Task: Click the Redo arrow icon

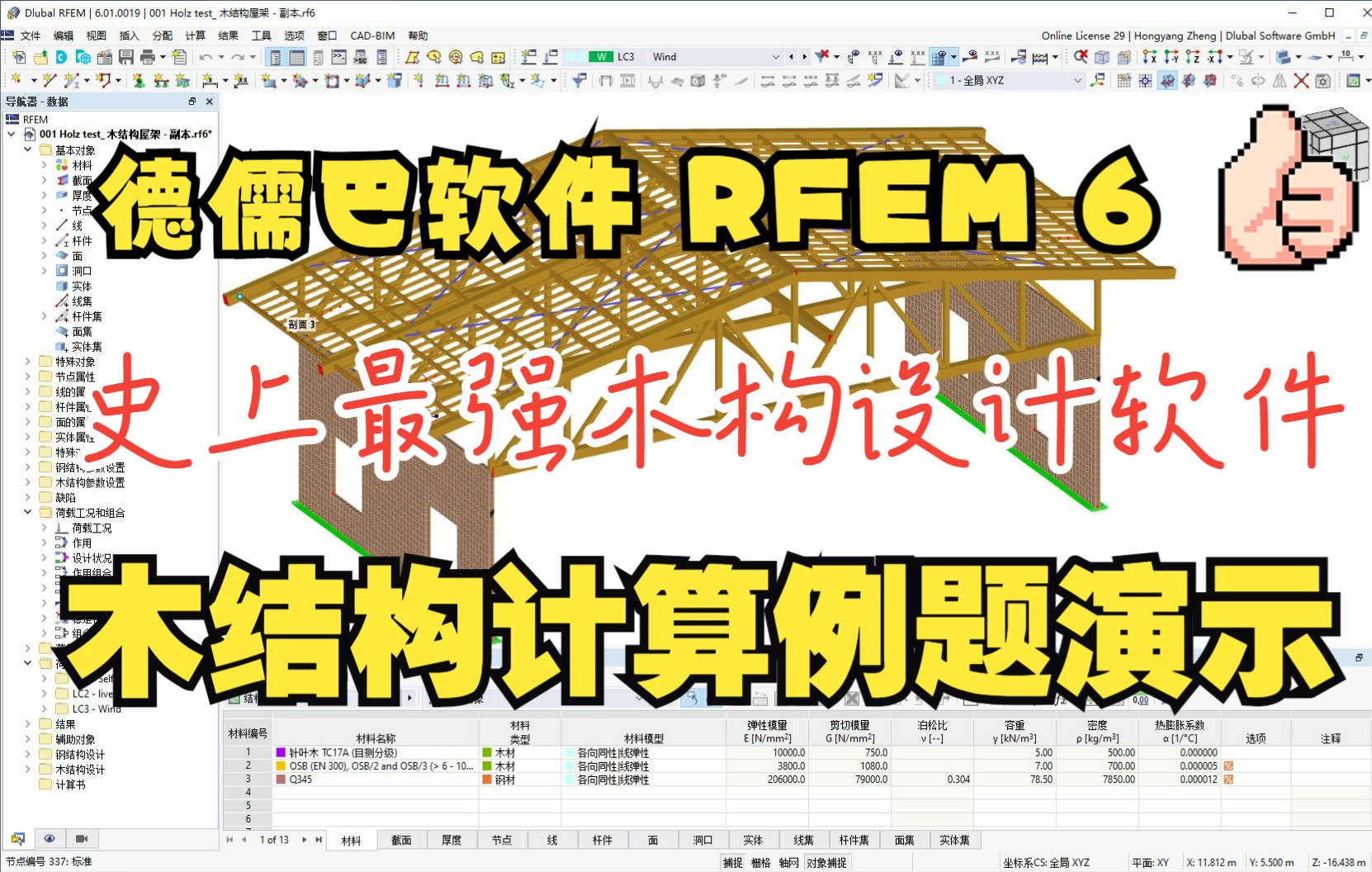Action: (238, 57)
